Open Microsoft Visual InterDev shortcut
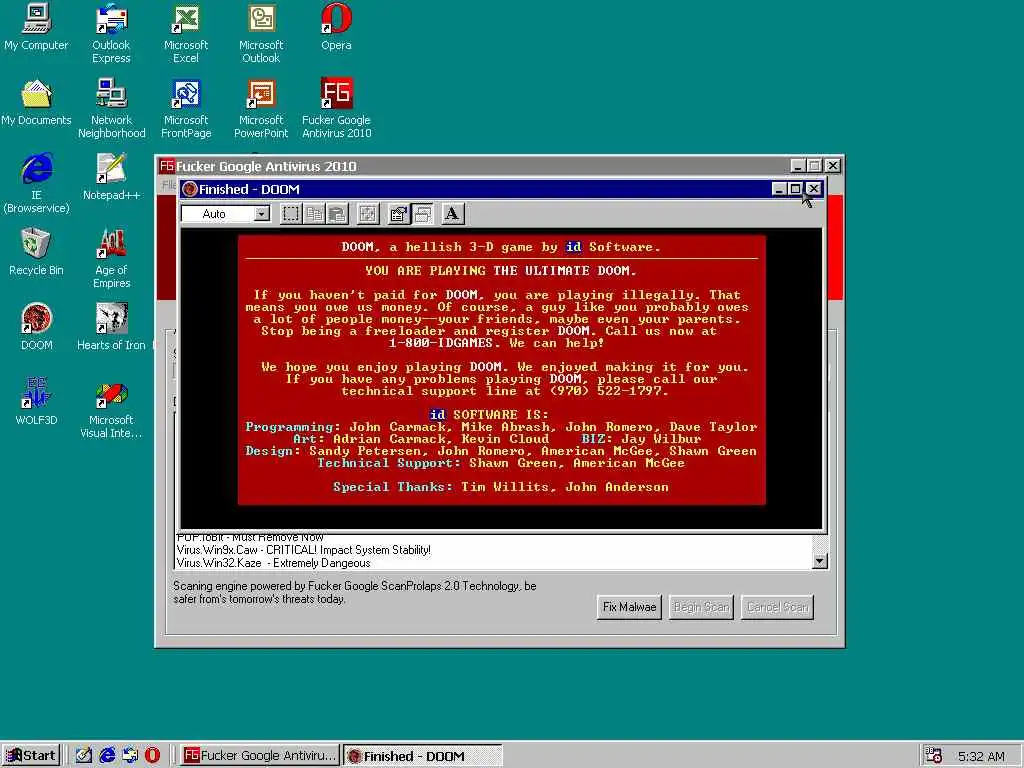Viewport: 1024px width, 768px height. 111,408
